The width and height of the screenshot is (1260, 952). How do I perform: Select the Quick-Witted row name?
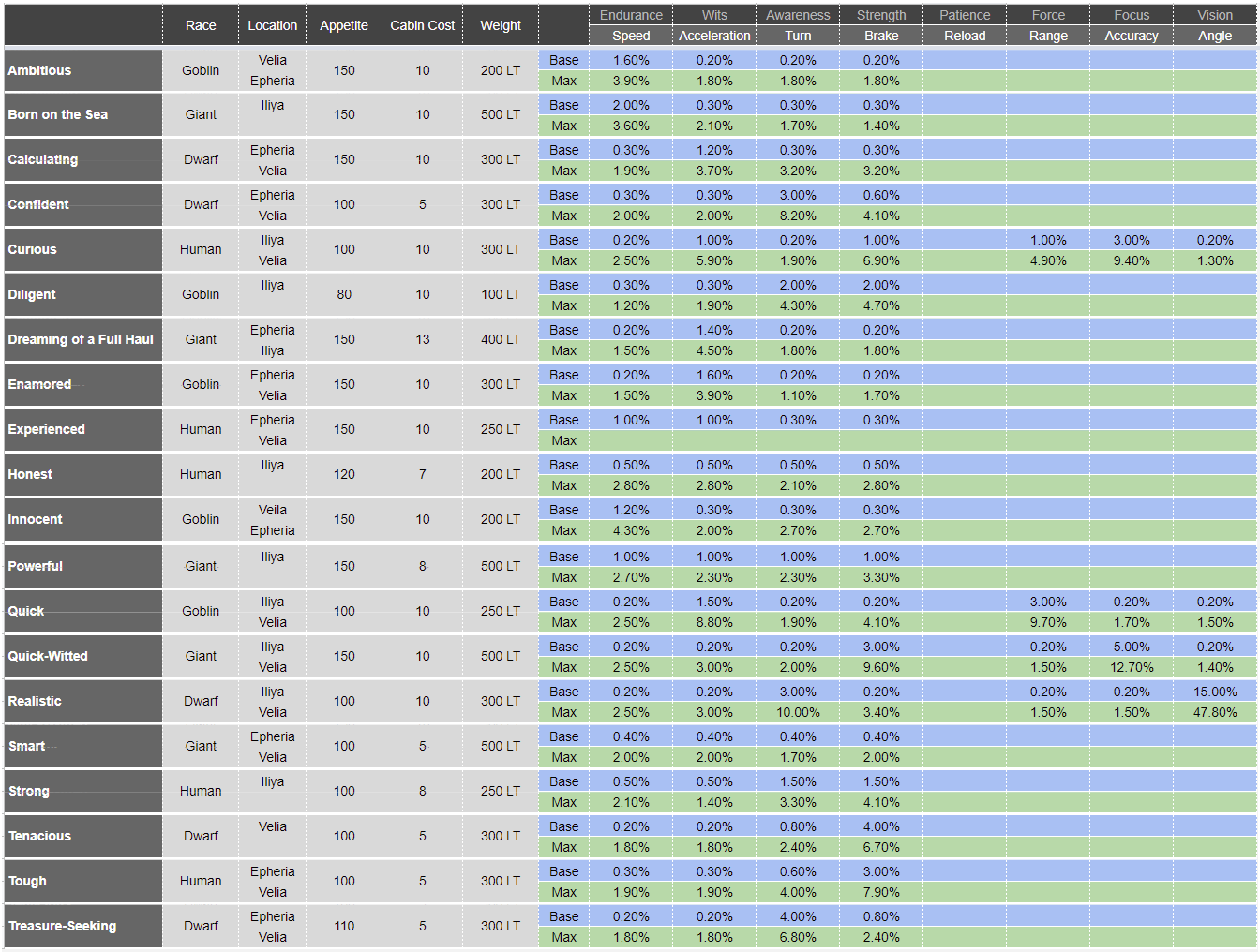[48, 656]
